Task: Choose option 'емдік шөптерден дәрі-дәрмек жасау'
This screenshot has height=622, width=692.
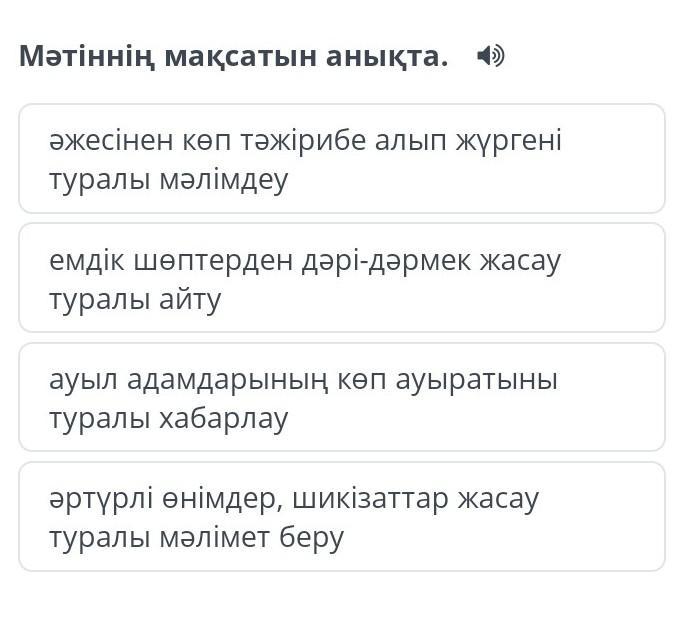Action: pyautogui.click(x=342, y=278)
